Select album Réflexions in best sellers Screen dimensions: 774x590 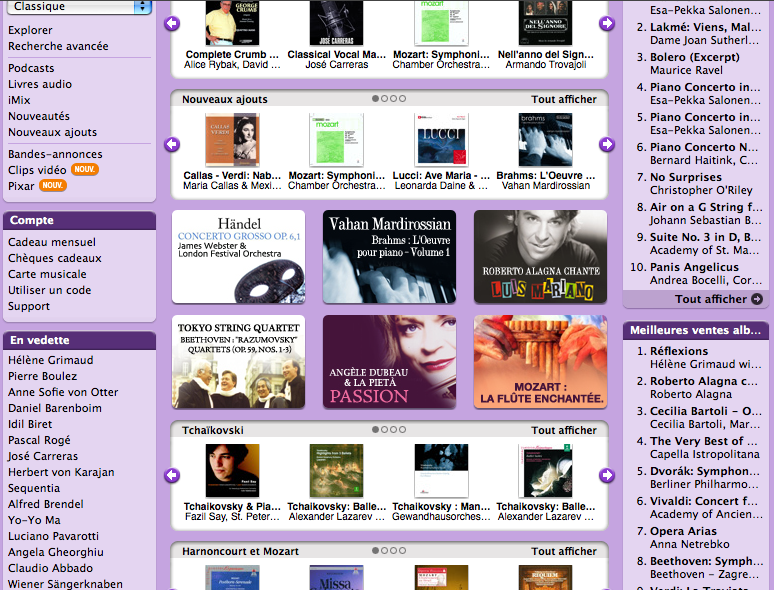tap(679, 351)
